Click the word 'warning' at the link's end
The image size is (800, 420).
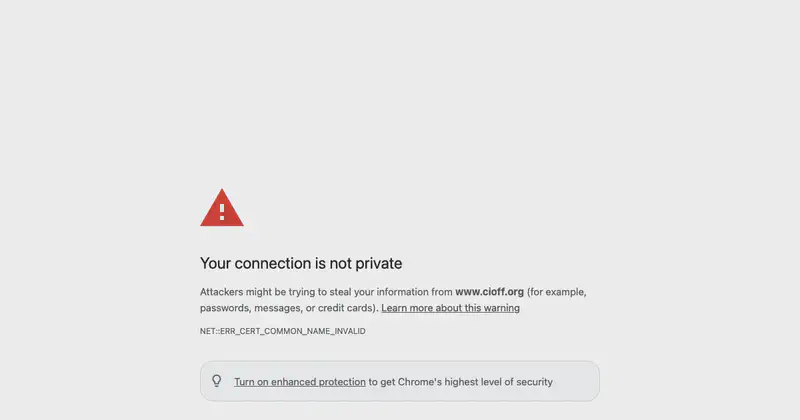pyautogui.click(x=502, y=308)
